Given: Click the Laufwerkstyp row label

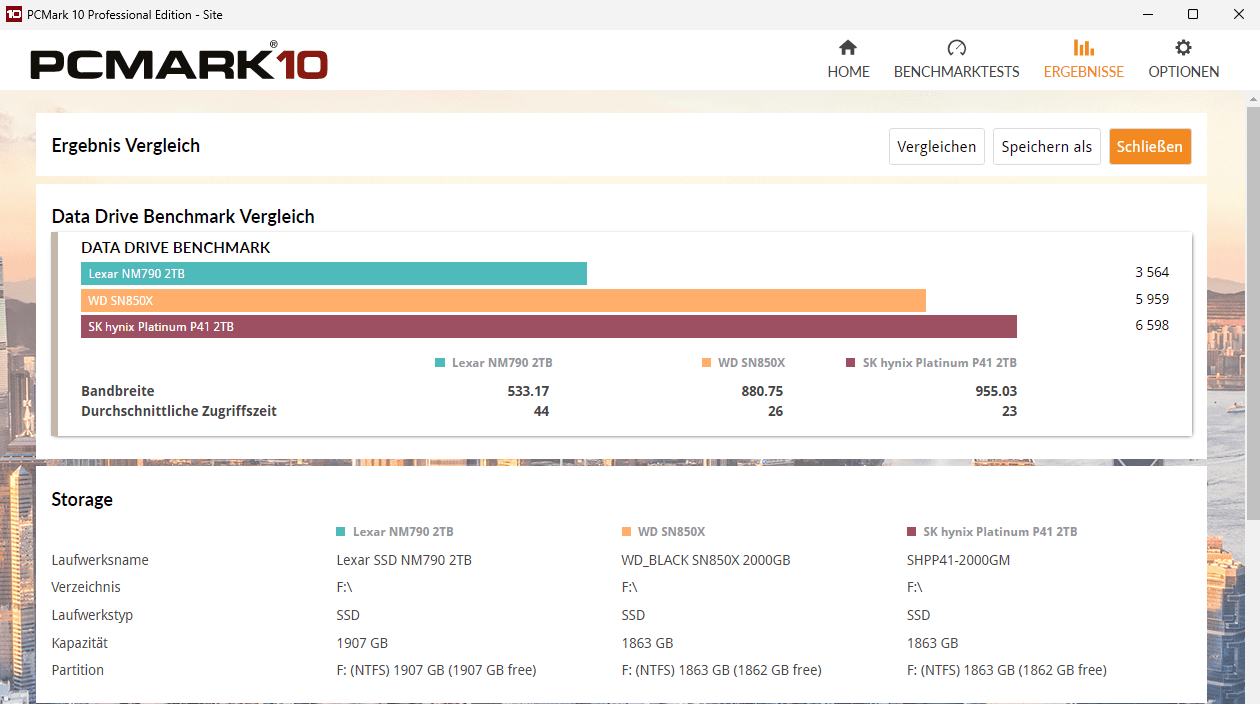Looking at the screenshot, I should (92, 615).
